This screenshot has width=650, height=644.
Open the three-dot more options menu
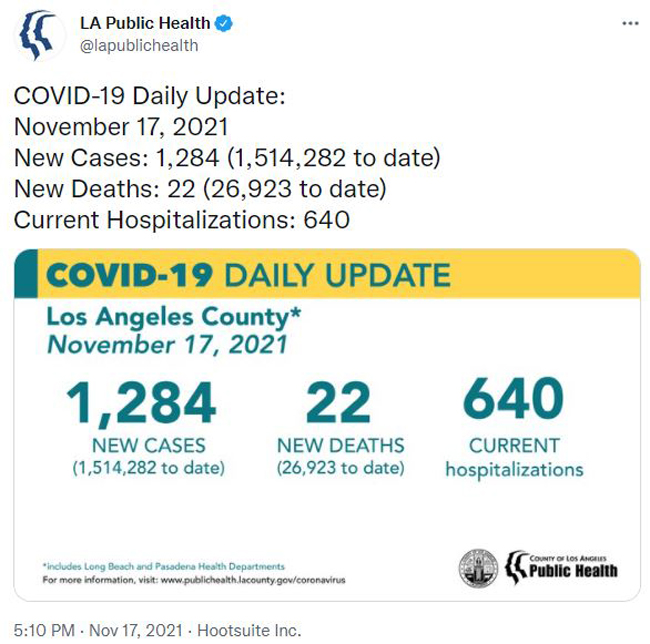click(x=630, y=24)
